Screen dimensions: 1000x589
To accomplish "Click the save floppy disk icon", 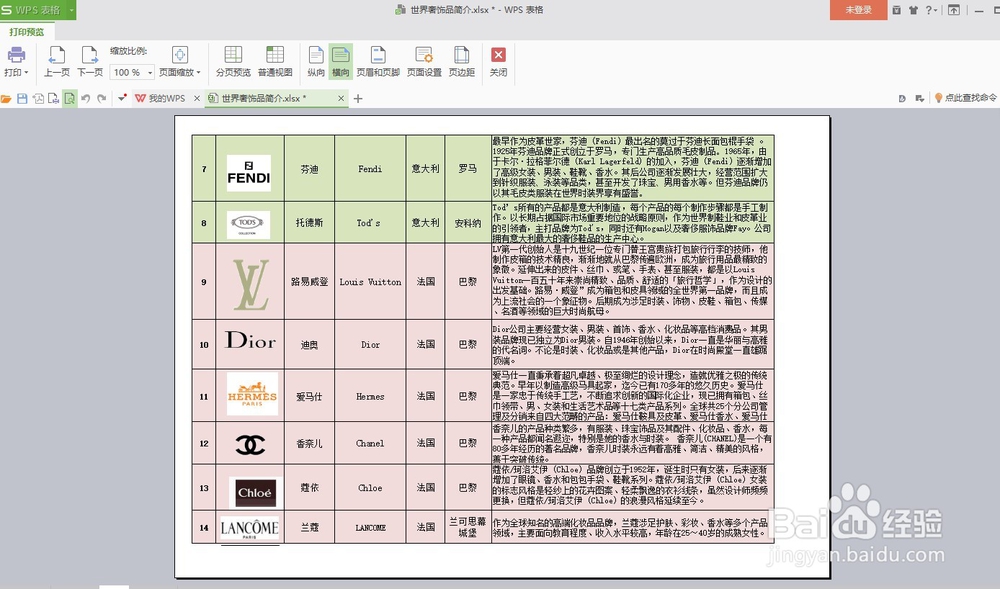I will [x=22, y=99].
